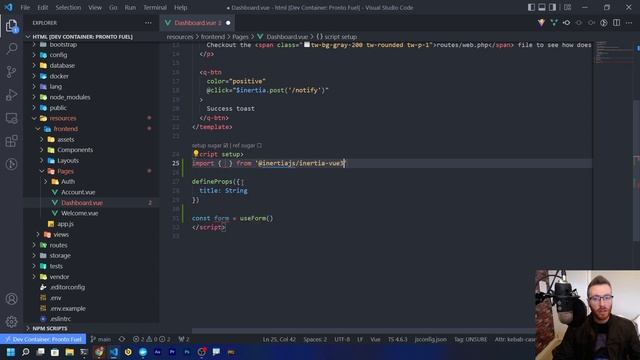Viewport: 640px width, 360px height.
Task: Open the Edit menu
Action: (42, 7)
